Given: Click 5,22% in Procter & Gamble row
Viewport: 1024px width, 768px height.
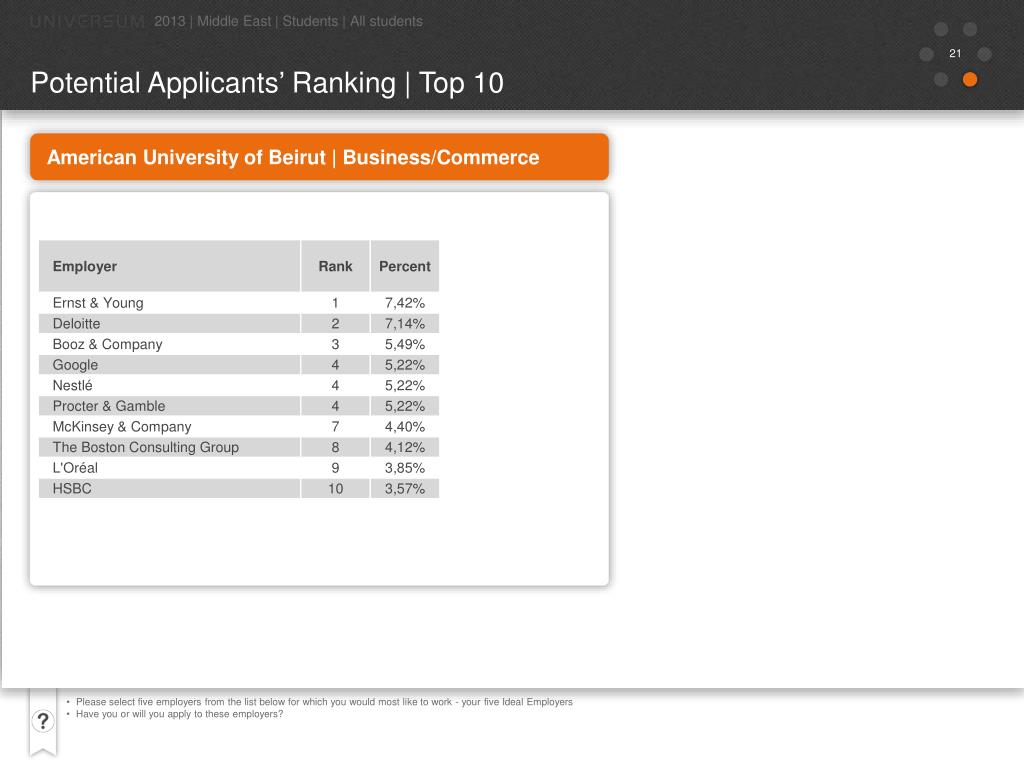Looking at the screenshot, I should click(405, 406).
